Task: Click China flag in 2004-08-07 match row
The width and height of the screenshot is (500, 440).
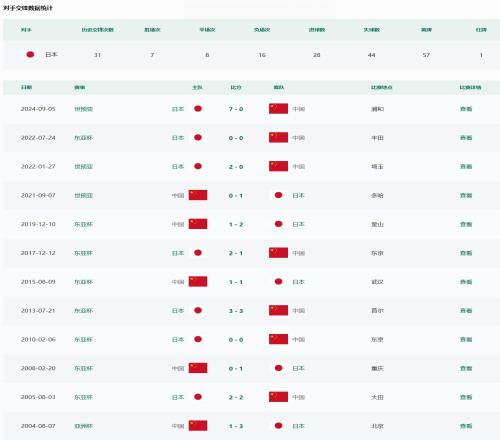Action: (x=198, y=426)
